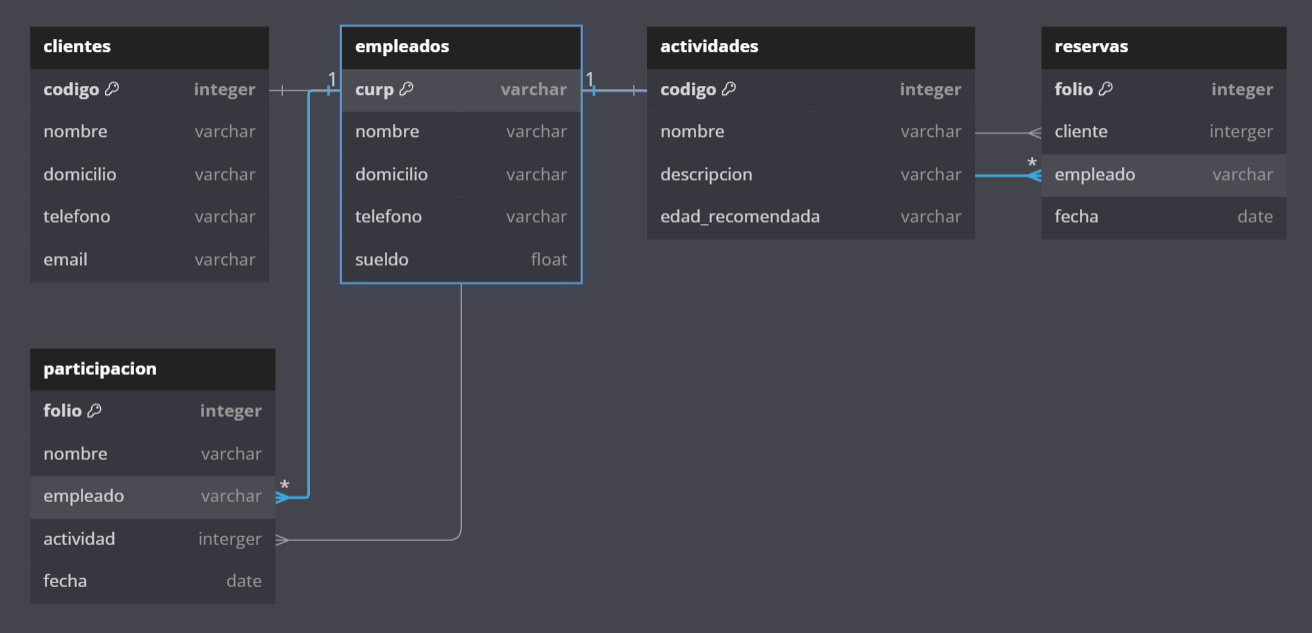The image size is (1312, 633).
Task: Click the key icon beside clientes codigo
Action: (112, 89)
